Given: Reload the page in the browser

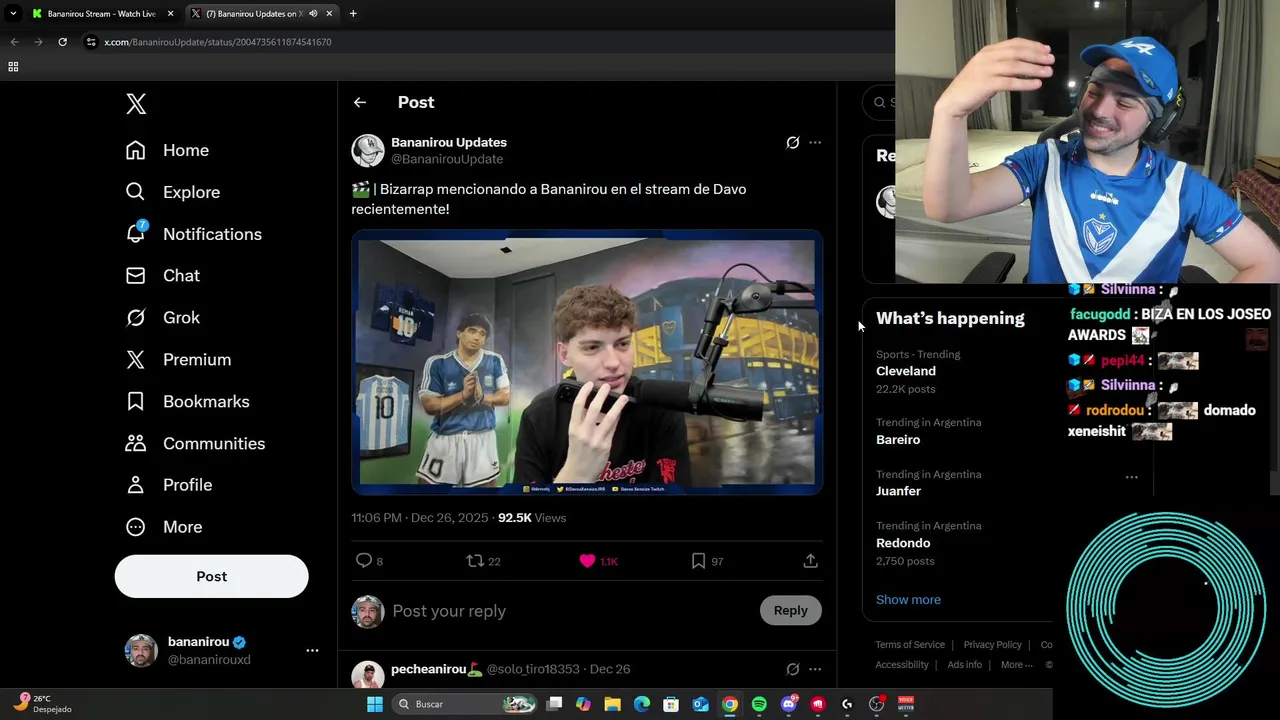Looking at the screenshot, I should [62, 42].
